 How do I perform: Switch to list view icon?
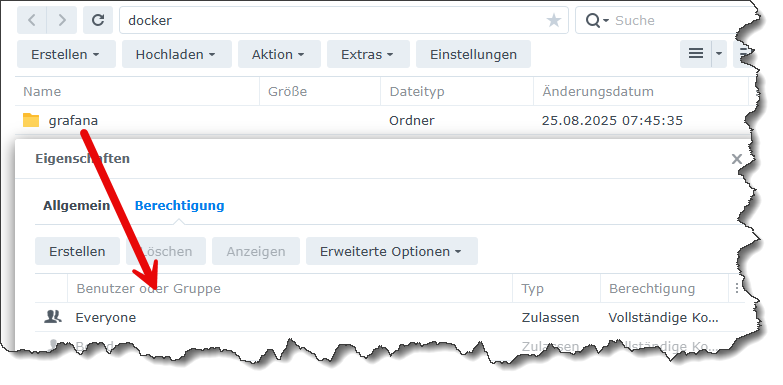pos(696,53)
